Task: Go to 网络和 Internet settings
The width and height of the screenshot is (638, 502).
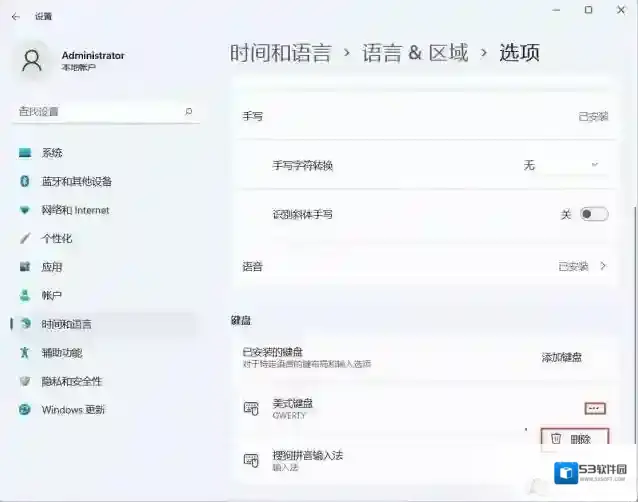Action: [75, 211]
